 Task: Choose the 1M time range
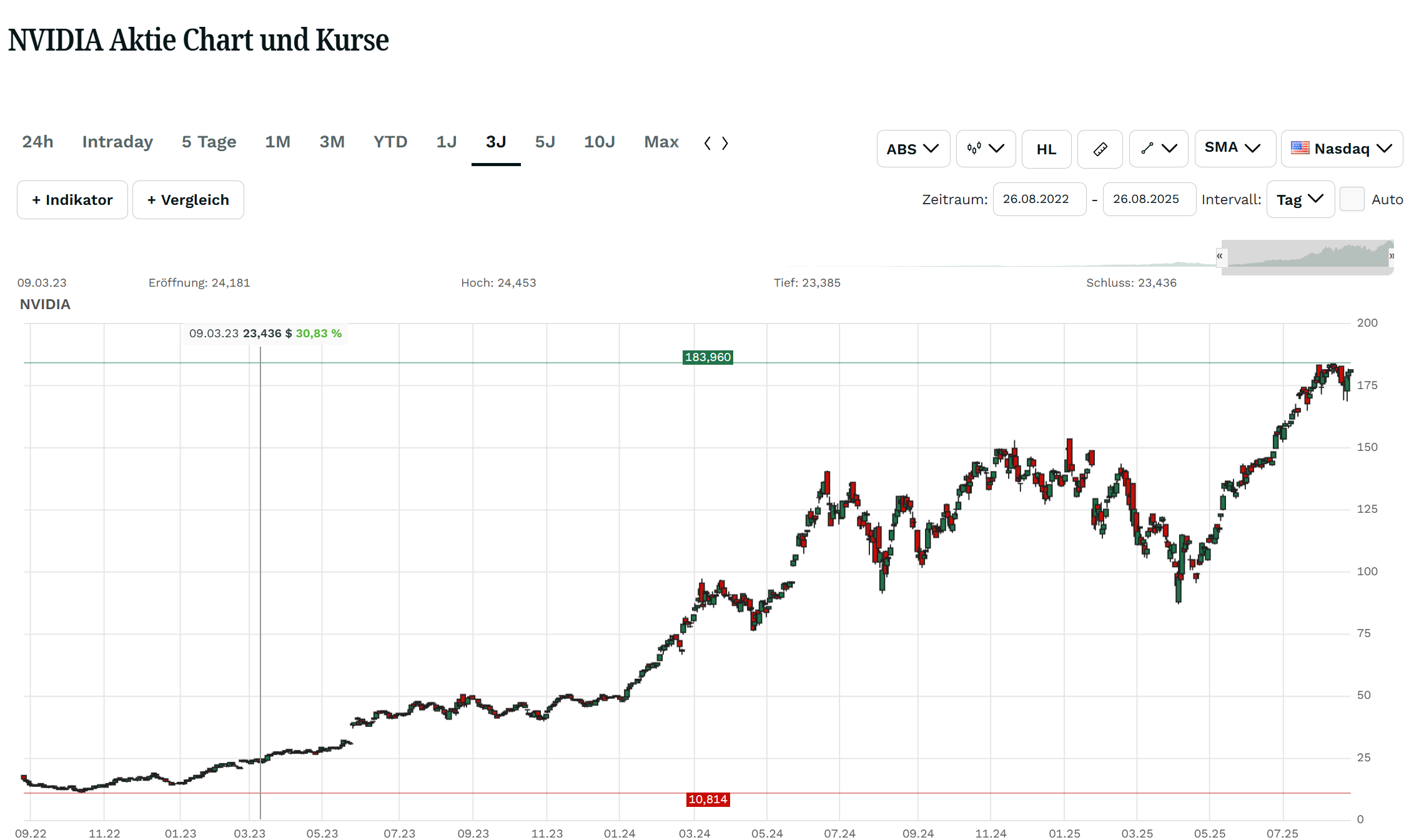click(277, 142)
